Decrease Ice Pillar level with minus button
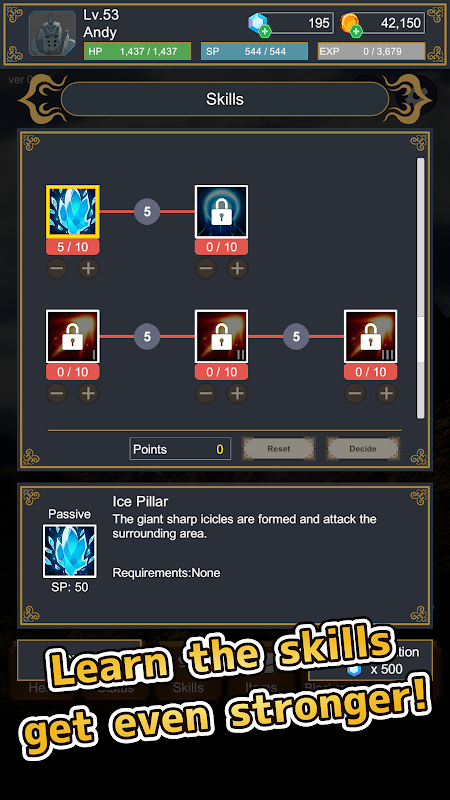Screen dimensions: 450x800 coord(57,268)
